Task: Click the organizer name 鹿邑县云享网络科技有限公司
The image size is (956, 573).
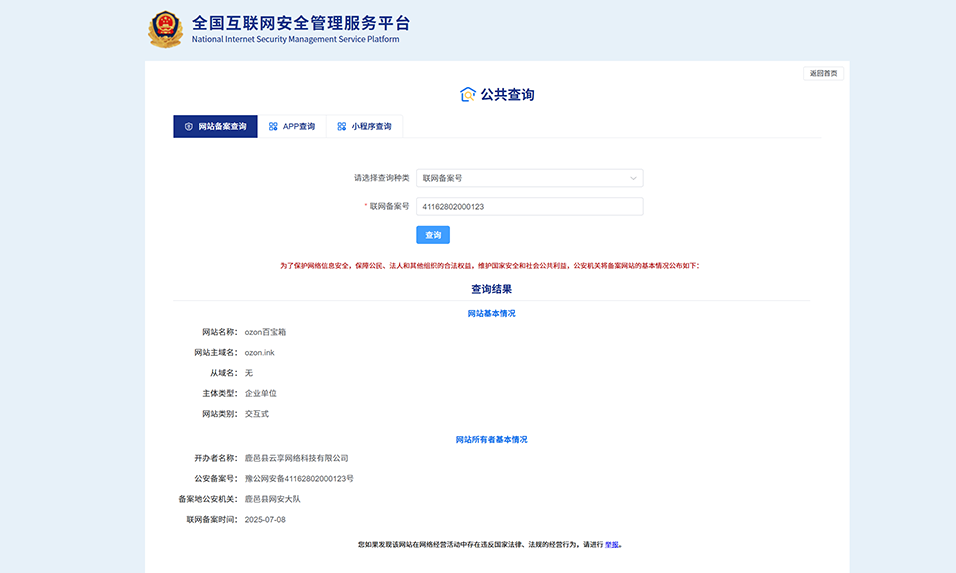Action: point(296,458)
